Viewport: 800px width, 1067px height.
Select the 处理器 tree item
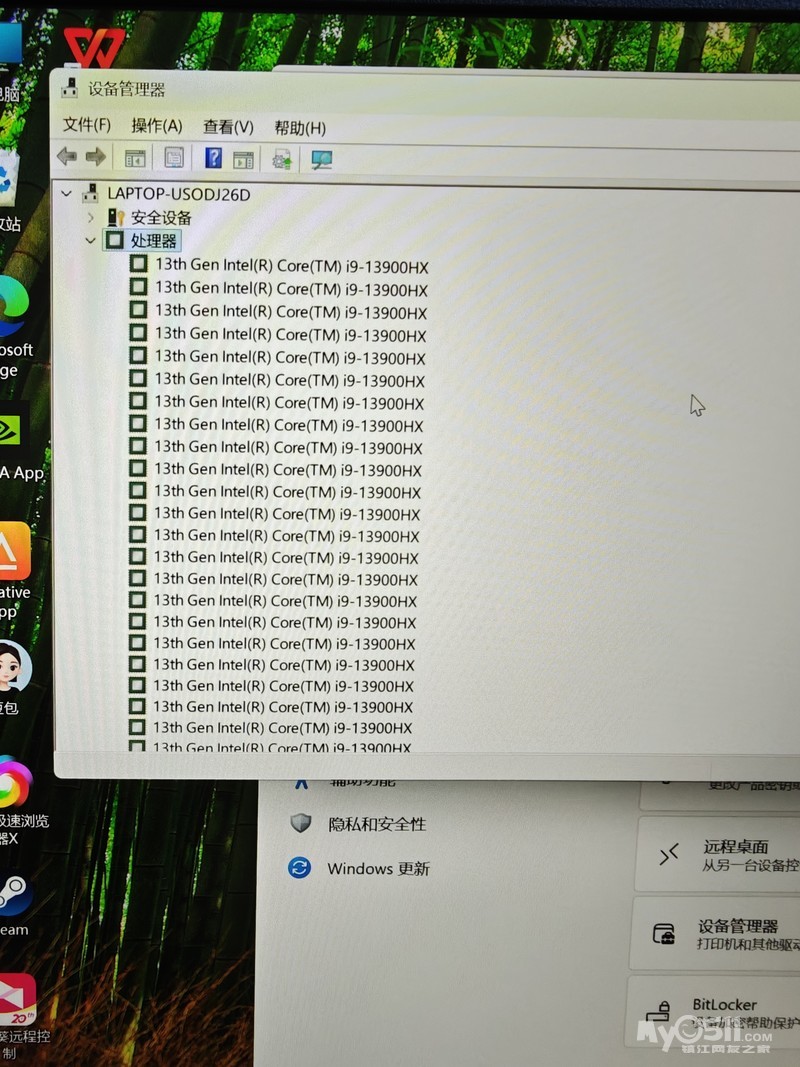[x=154, y=240]
